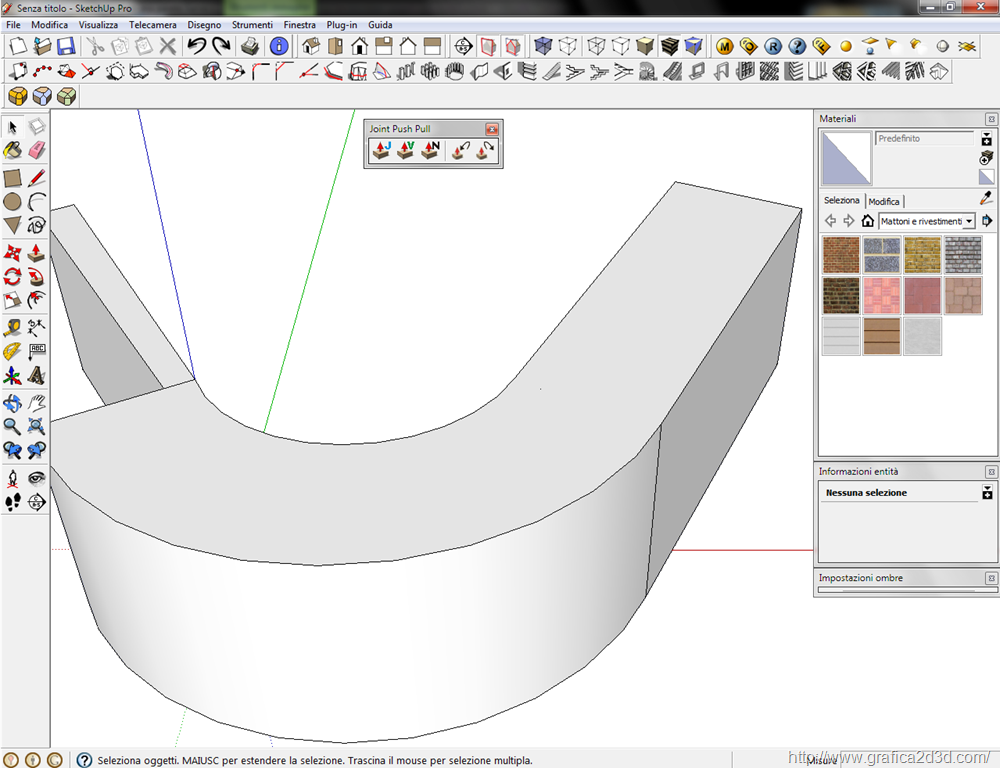Choose the Tape Measure tool
Image resolution: width=1000 pixels, height=768 pixels.
pos(12,328)
